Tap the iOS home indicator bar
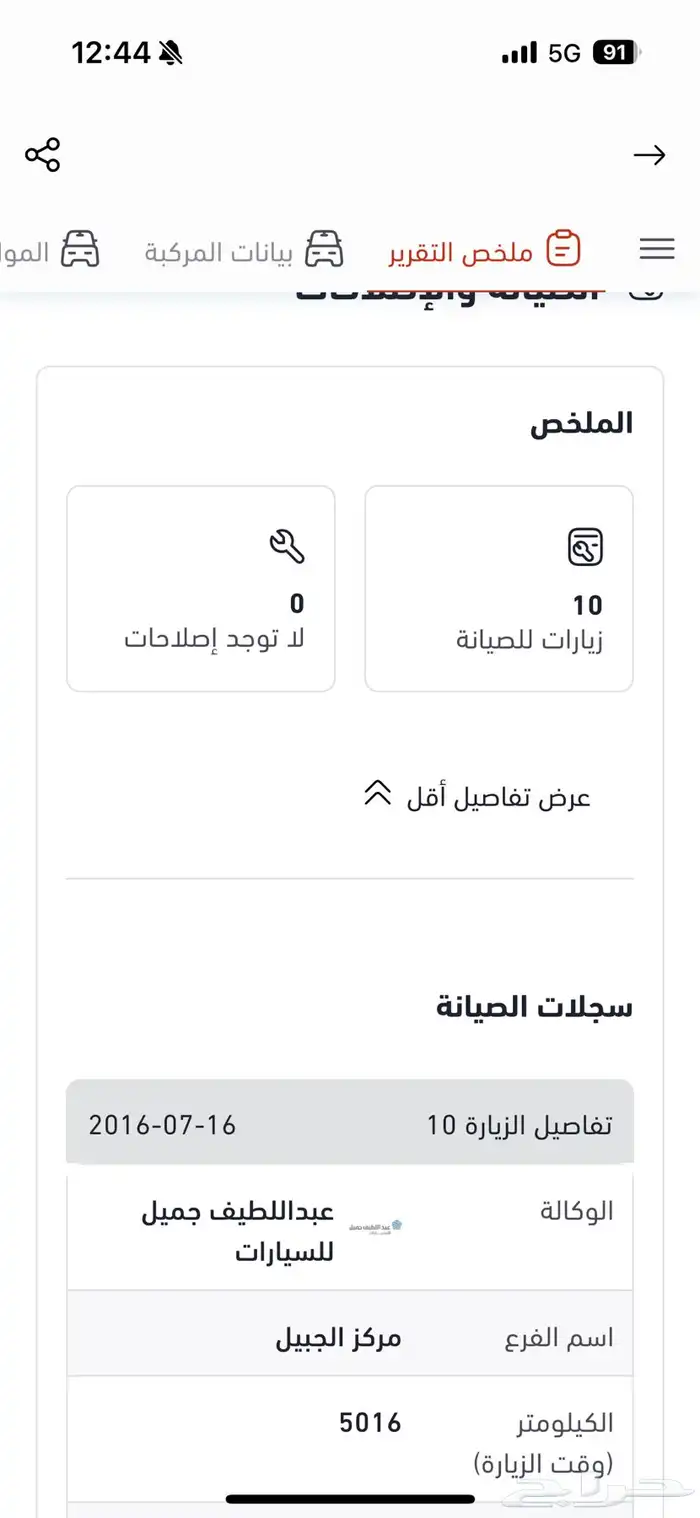This screenshot has height=1518, width=700. tap(350, 1499)
